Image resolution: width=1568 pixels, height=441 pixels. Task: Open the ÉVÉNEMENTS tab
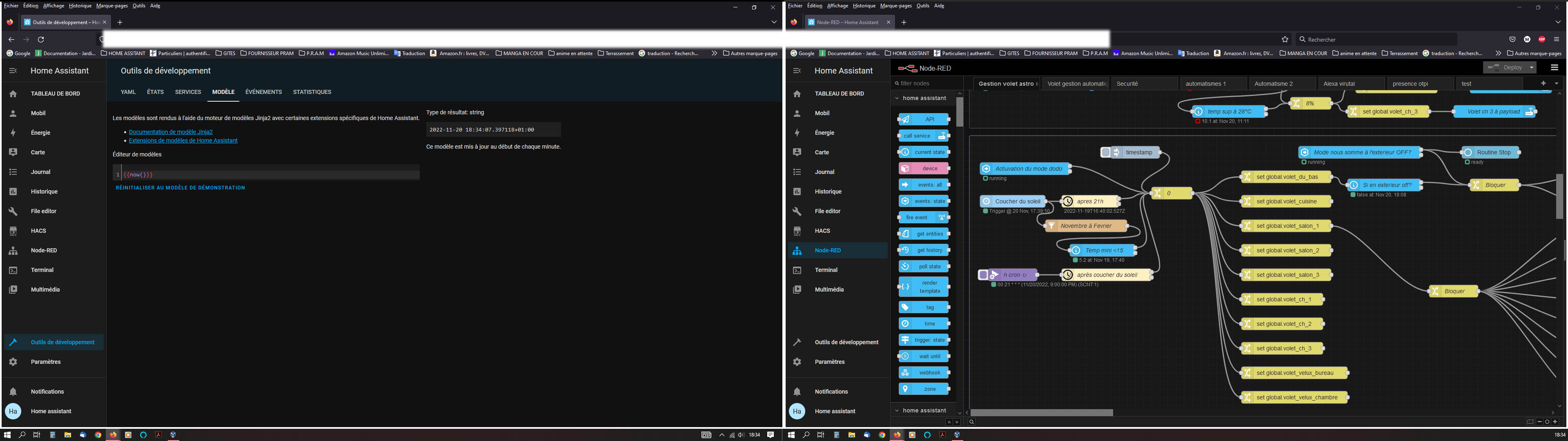(x=263, y=92)
